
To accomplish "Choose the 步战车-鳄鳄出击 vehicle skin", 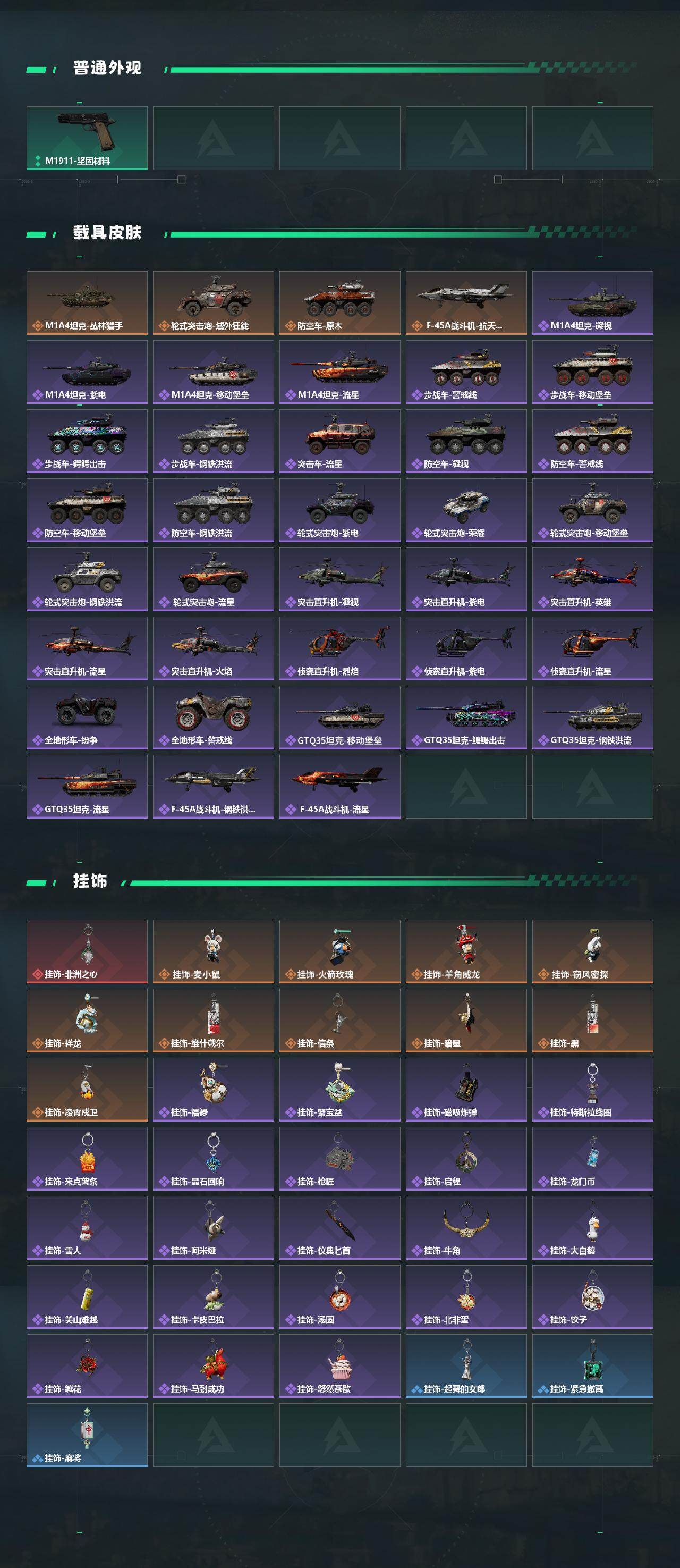I will pyautogui.click(x=87, y=441).
